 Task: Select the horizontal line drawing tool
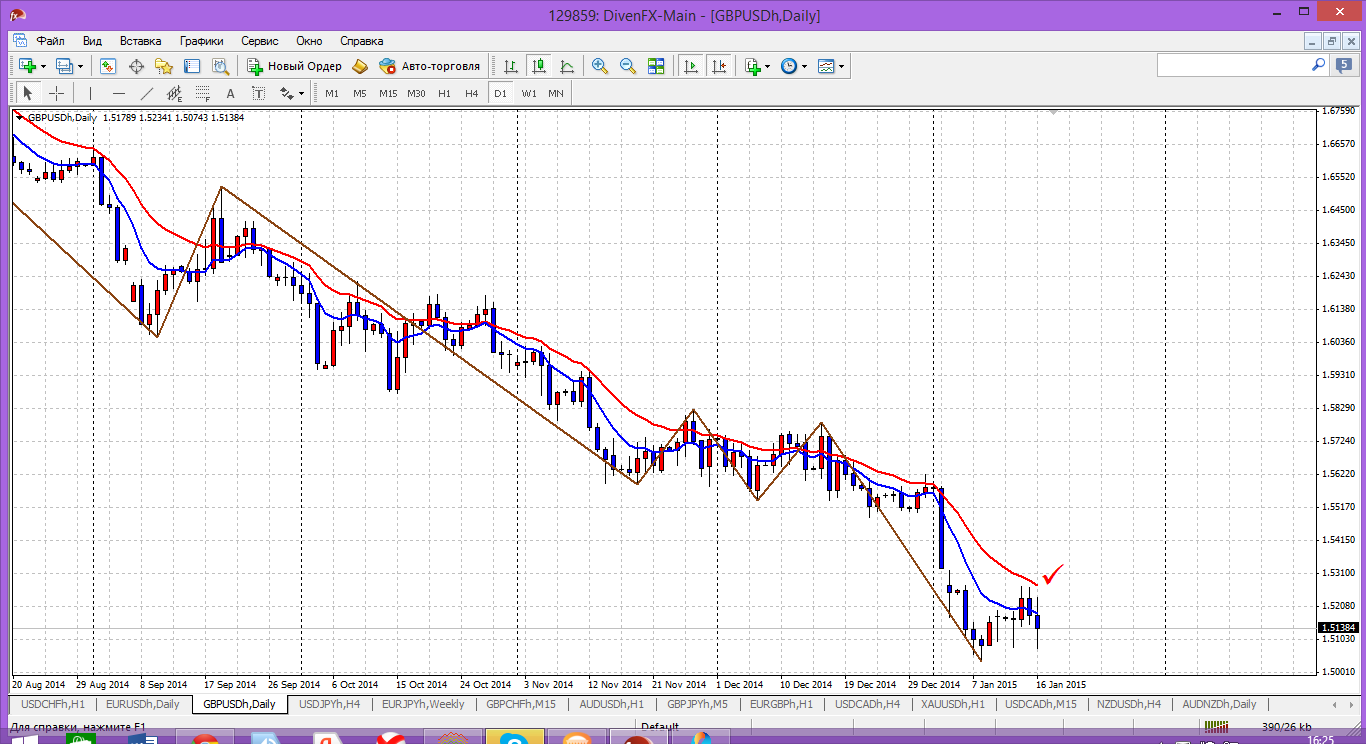pyautogui.click(x=119, y=93)
